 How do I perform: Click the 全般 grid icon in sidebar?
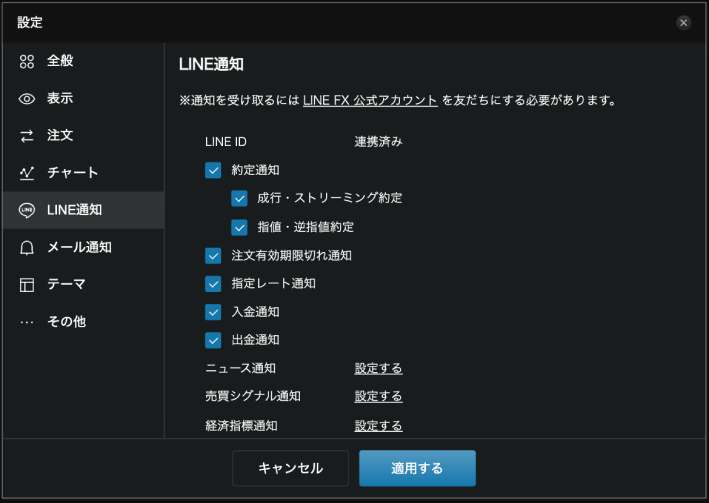point(27,62)
